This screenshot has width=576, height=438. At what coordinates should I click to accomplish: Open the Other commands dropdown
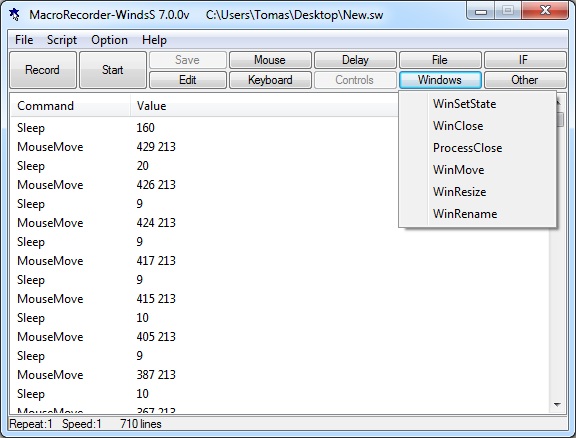click(525, 80)
